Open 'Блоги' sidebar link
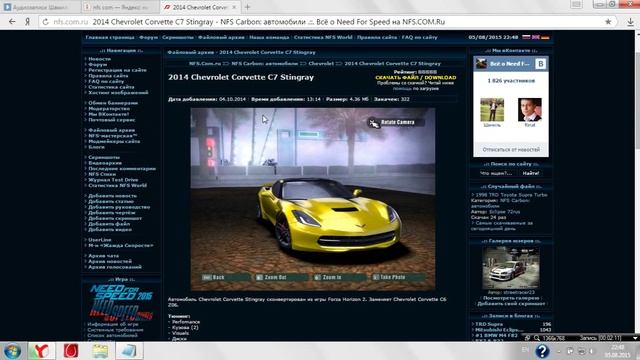 [x=96, y=147]
